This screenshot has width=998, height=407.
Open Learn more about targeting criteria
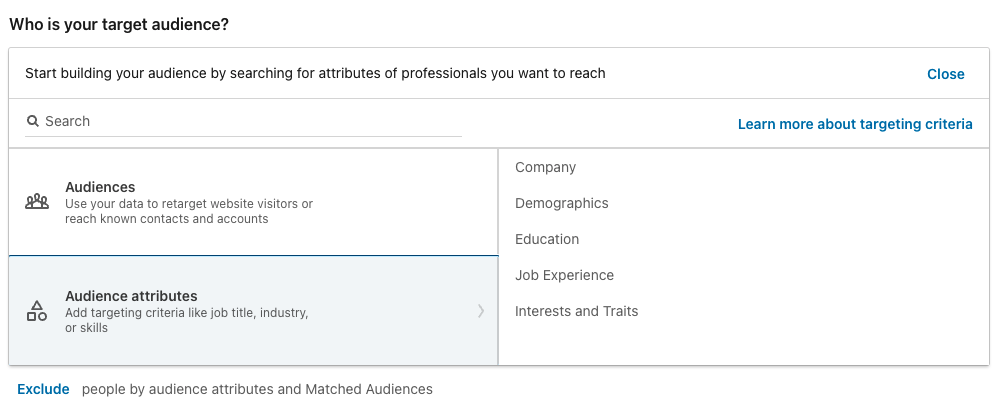pyautogui.click(x=854, y=124)
